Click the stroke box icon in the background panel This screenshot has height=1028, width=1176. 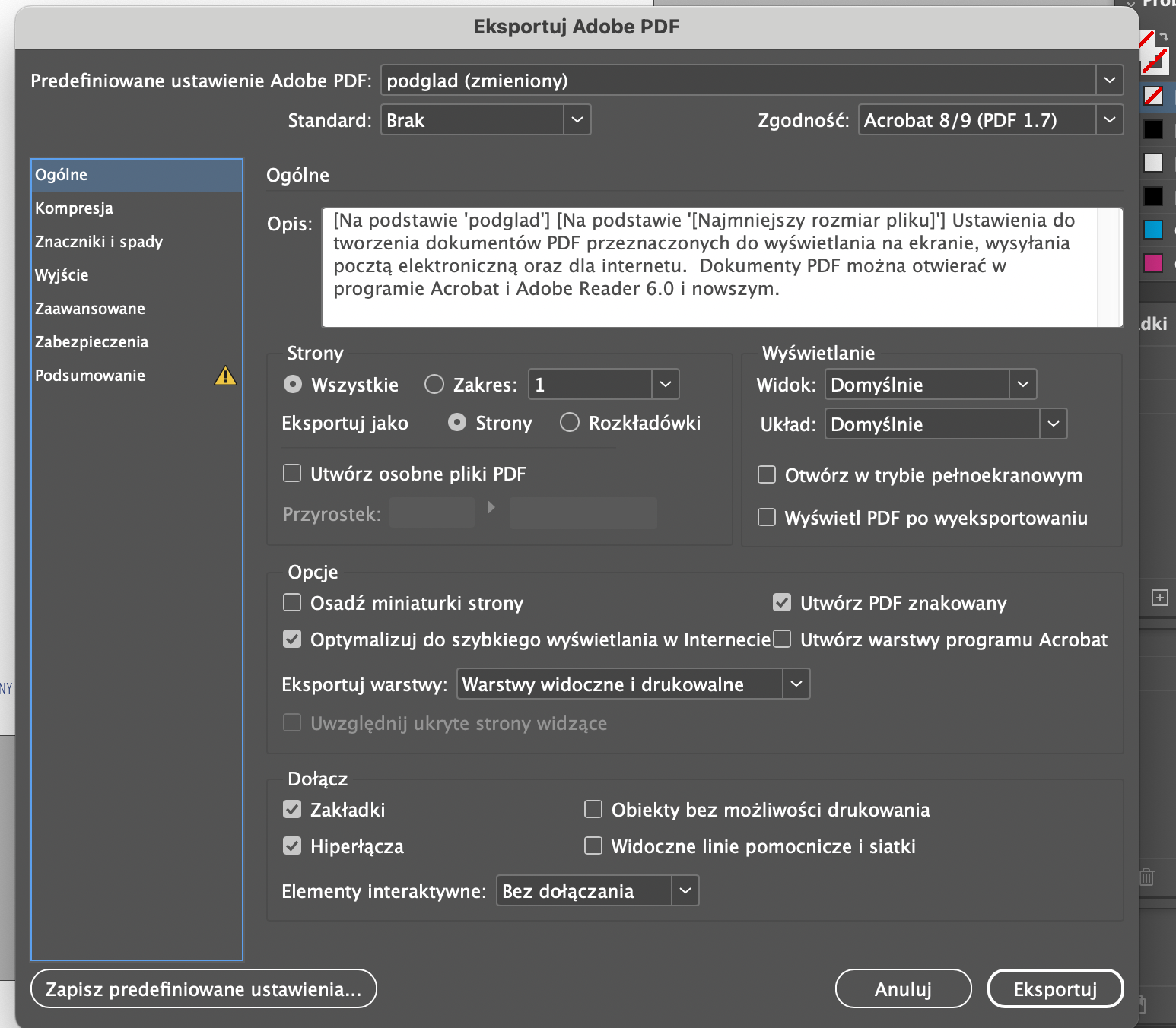pyautogui.click(x=1155, y=61)
